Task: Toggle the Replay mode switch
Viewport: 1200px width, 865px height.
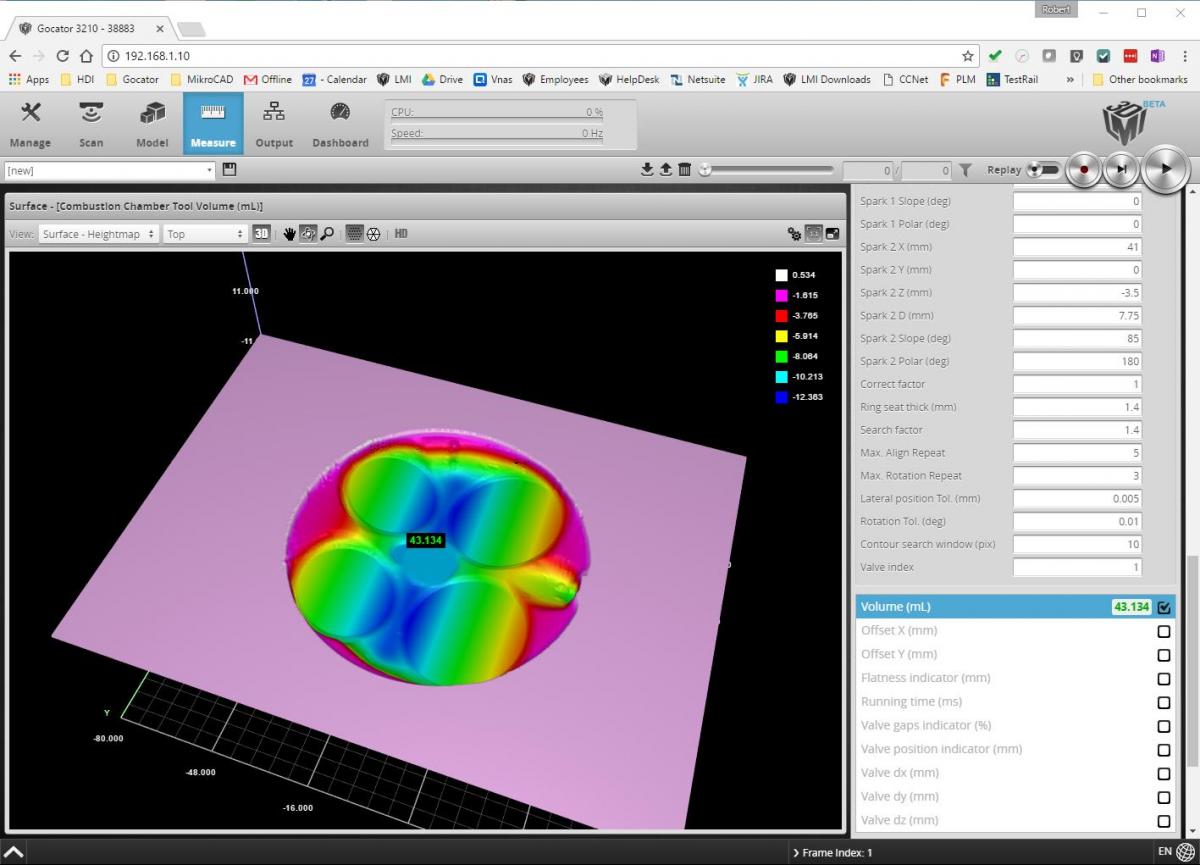Action: (x=1043, y=170)
